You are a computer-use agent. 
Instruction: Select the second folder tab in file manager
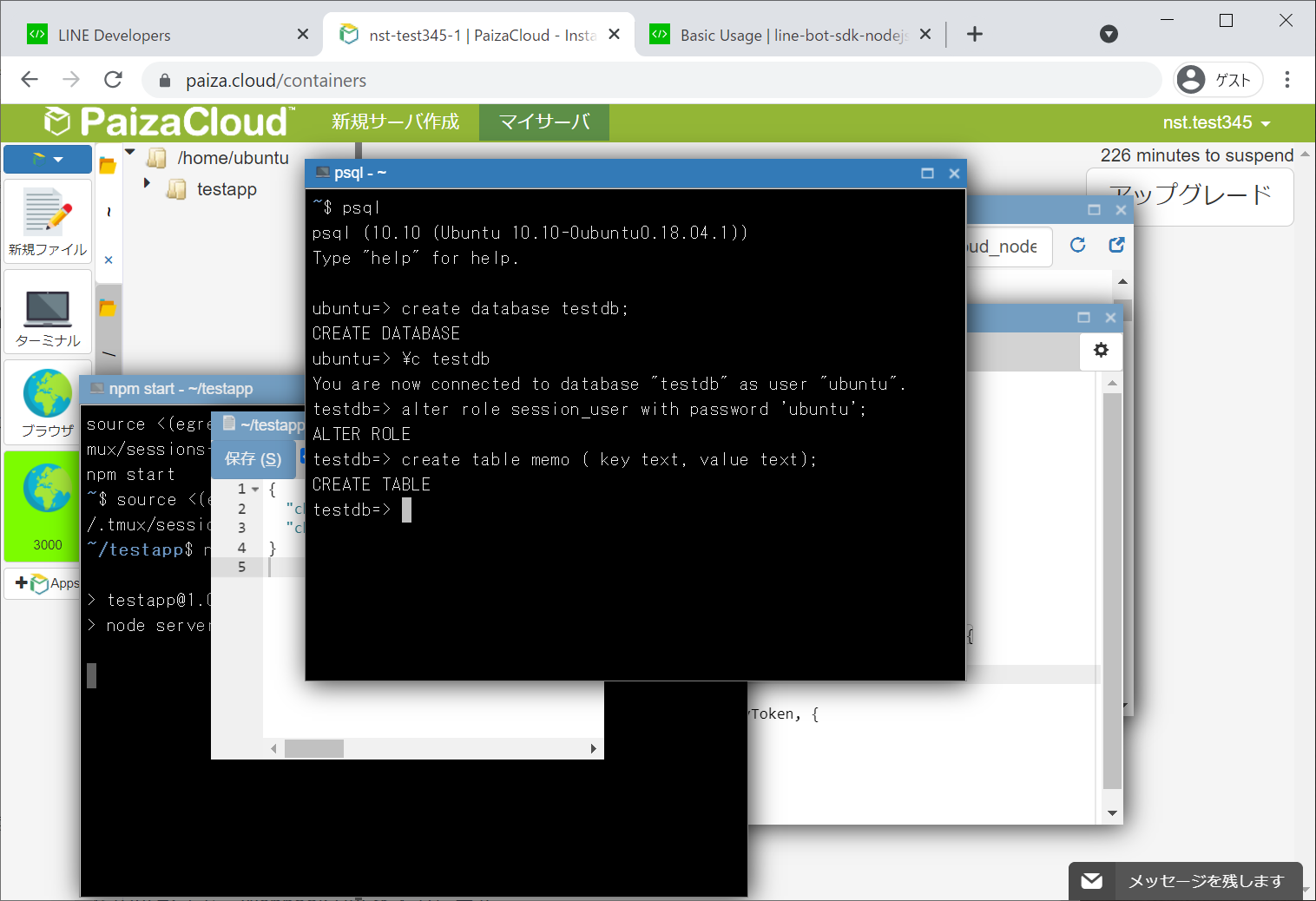(108, 307)
